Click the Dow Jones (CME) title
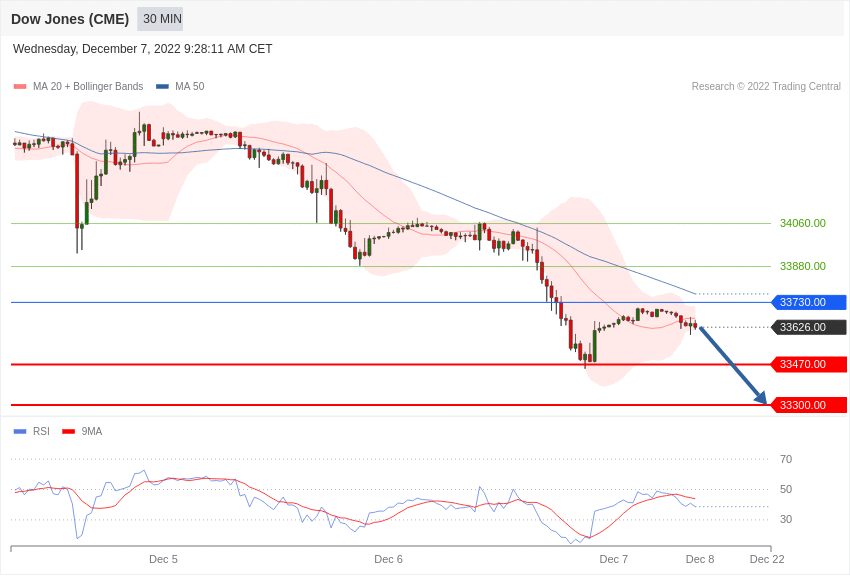Image resolution: width=850 pixels, height=576 pixels. pyautogui.click(x=70, y=19)
